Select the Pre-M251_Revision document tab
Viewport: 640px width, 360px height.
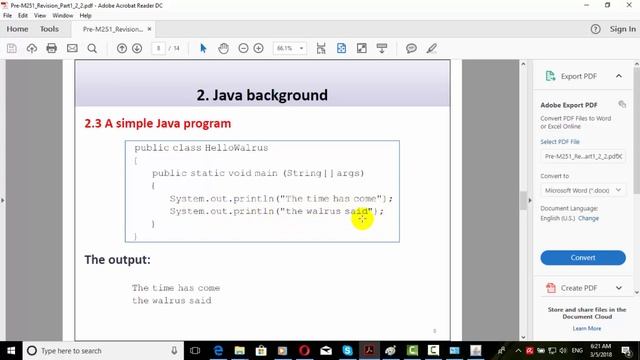tap(113, 29)
